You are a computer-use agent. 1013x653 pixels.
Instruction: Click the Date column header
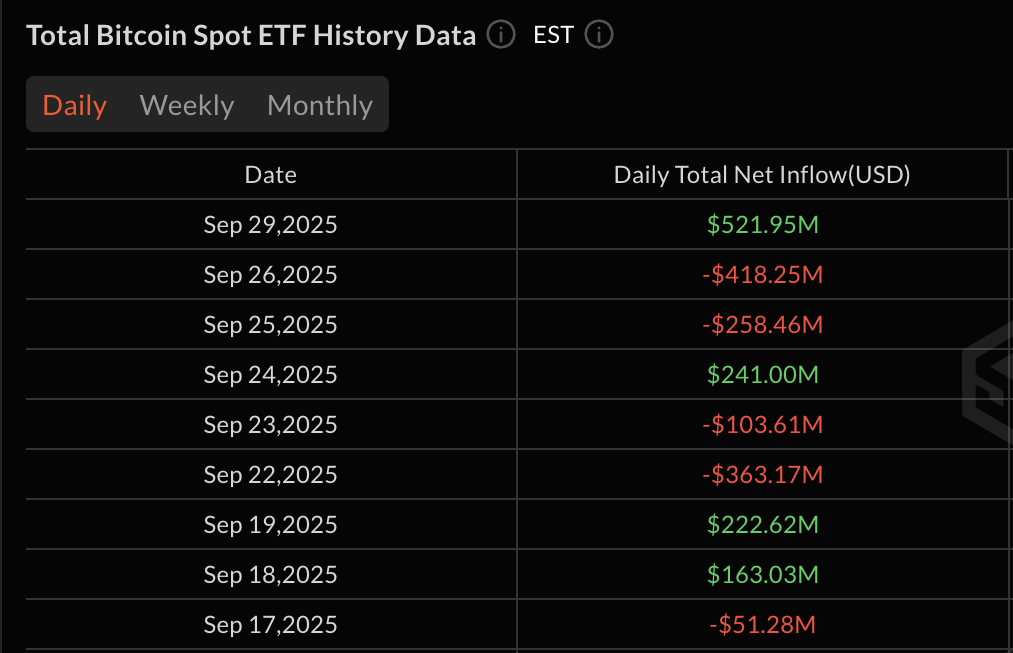point(270,174)
